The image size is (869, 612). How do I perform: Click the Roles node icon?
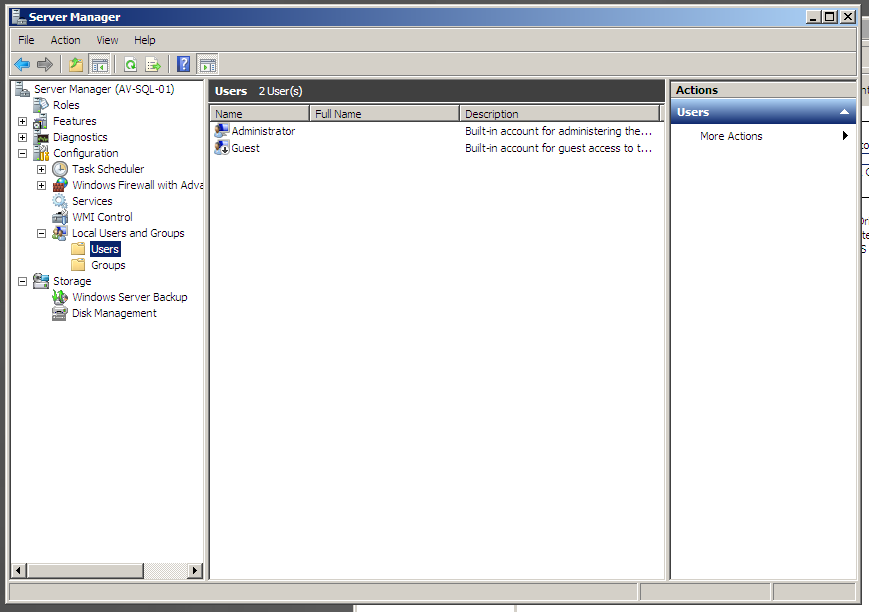[41, 105]
